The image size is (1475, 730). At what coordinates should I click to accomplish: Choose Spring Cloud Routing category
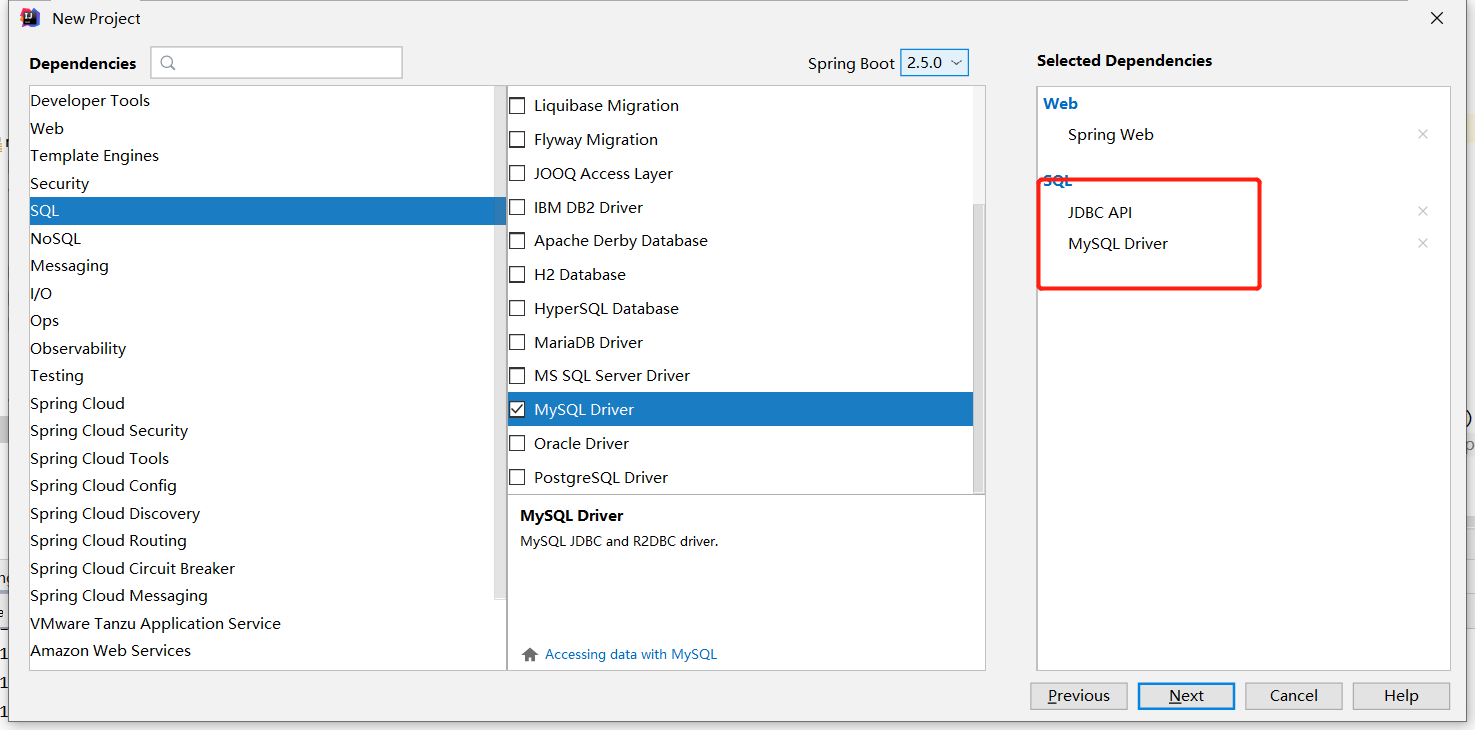coord(262,541)
